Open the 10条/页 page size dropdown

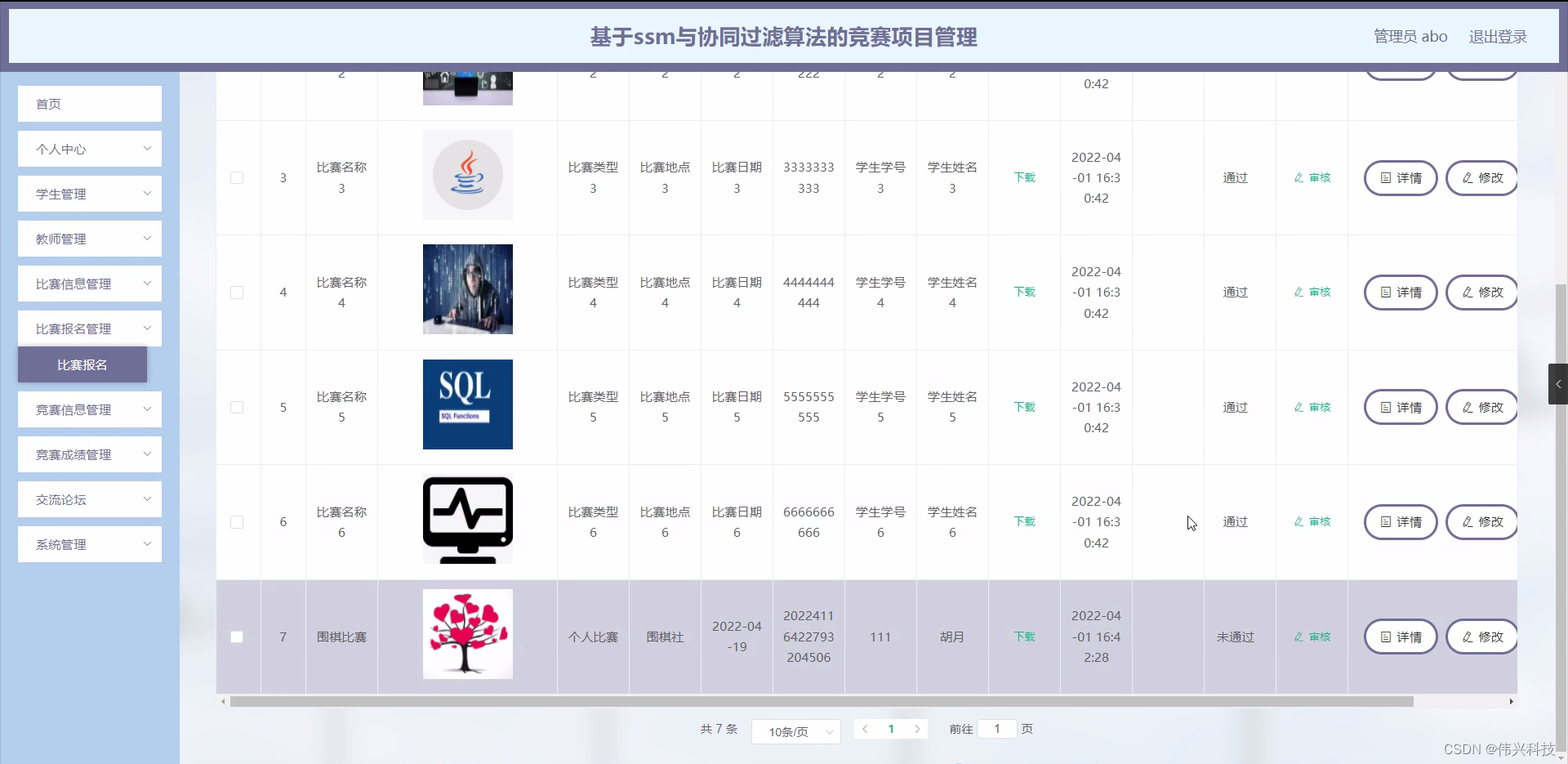(795, 731)
